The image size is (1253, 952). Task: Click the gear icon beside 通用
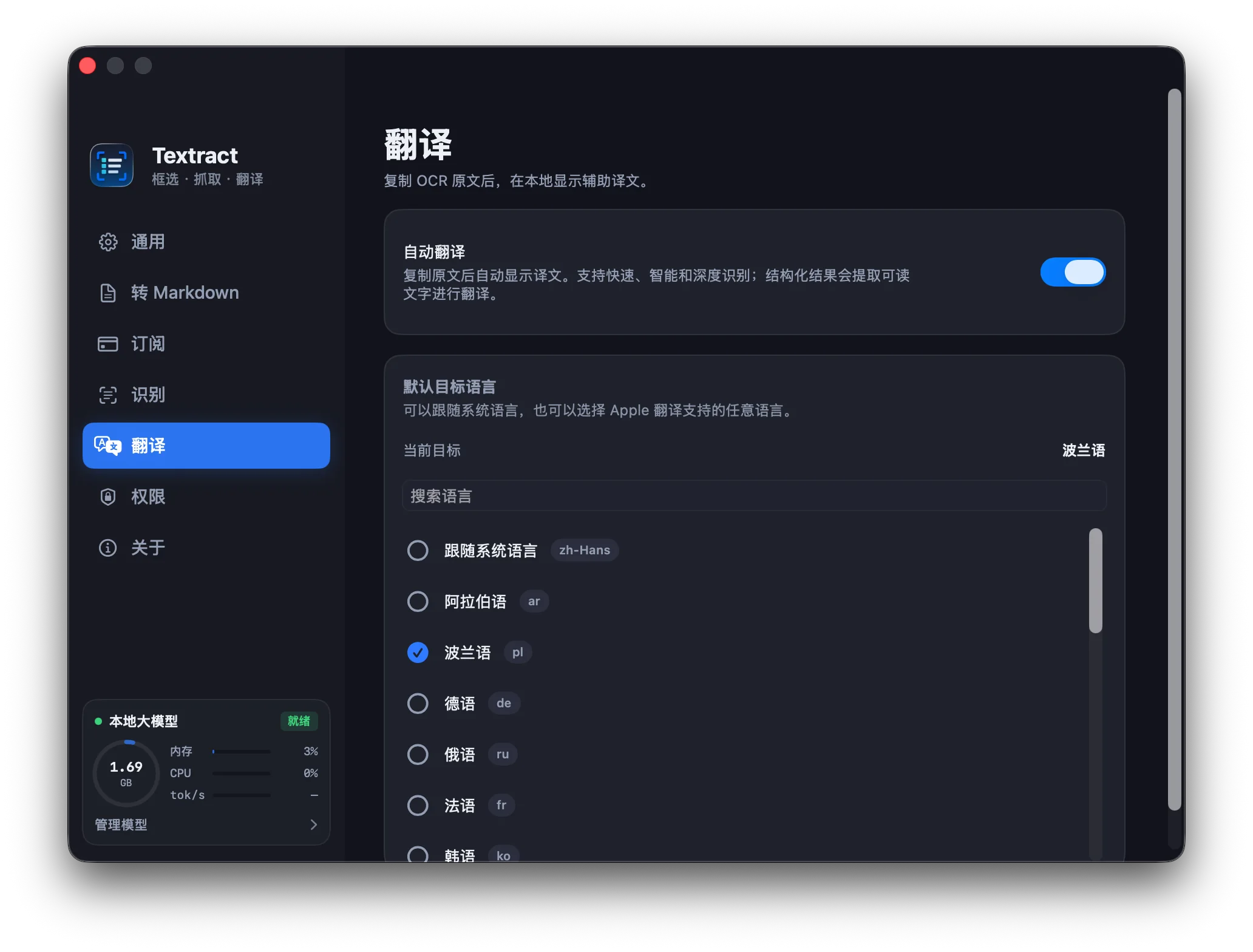click(x=108, y=242)
